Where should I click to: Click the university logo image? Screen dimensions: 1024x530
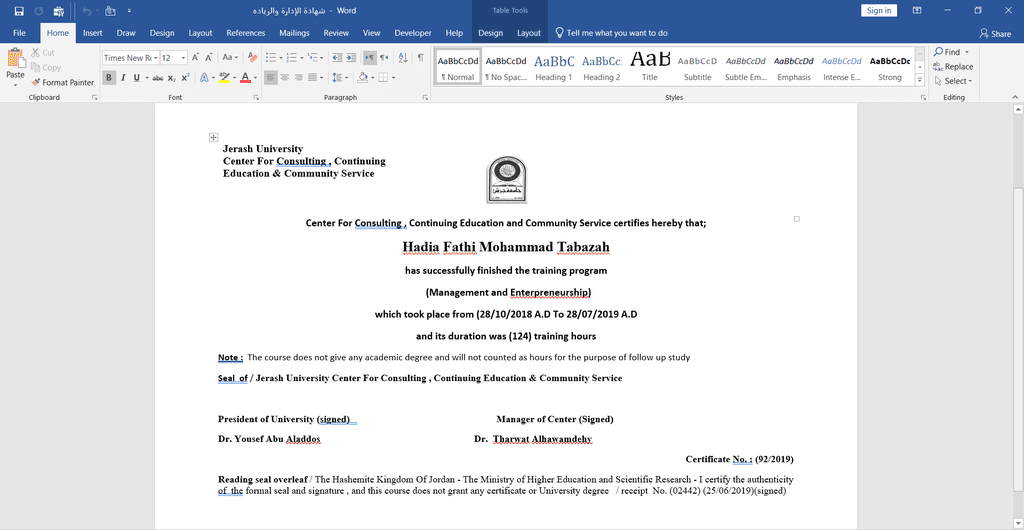pos(506,179)
